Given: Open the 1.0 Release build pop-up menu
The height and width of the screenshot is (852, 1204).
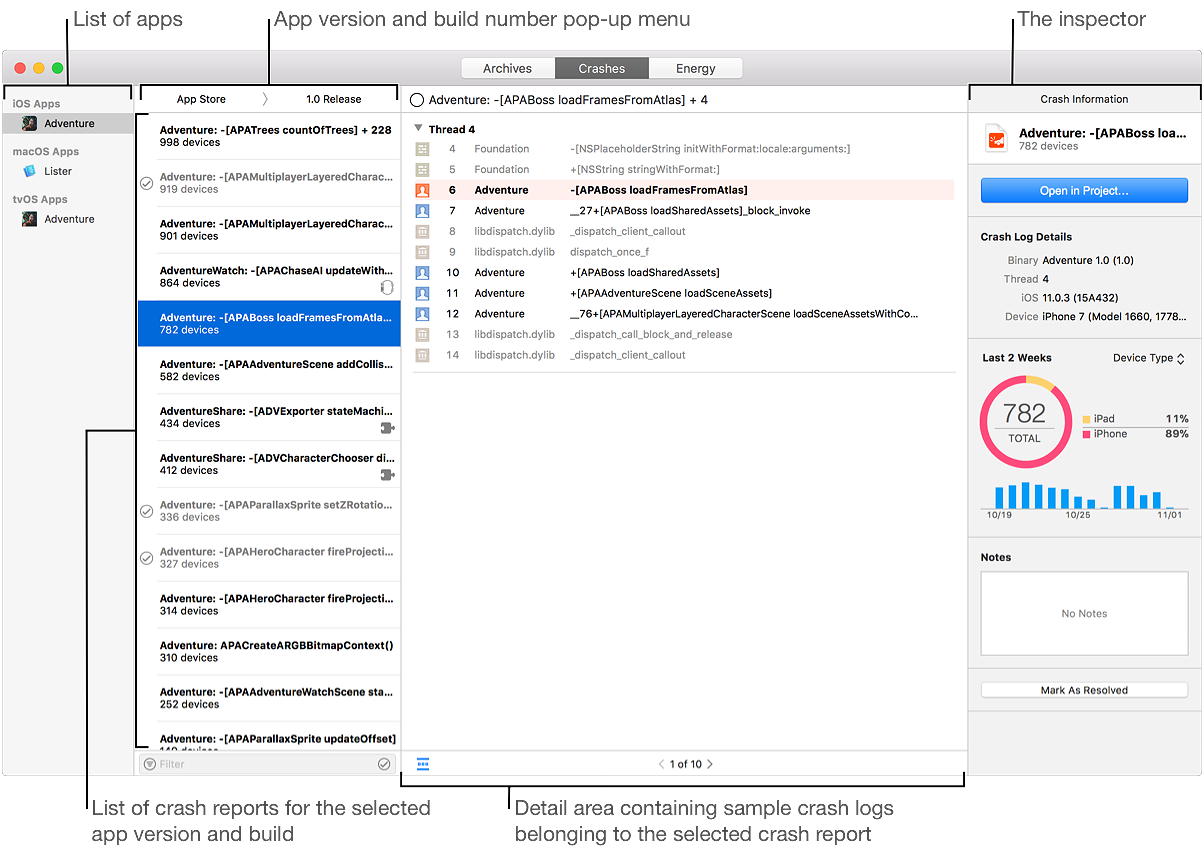Looking at the screenshot, I should (334, 99).
